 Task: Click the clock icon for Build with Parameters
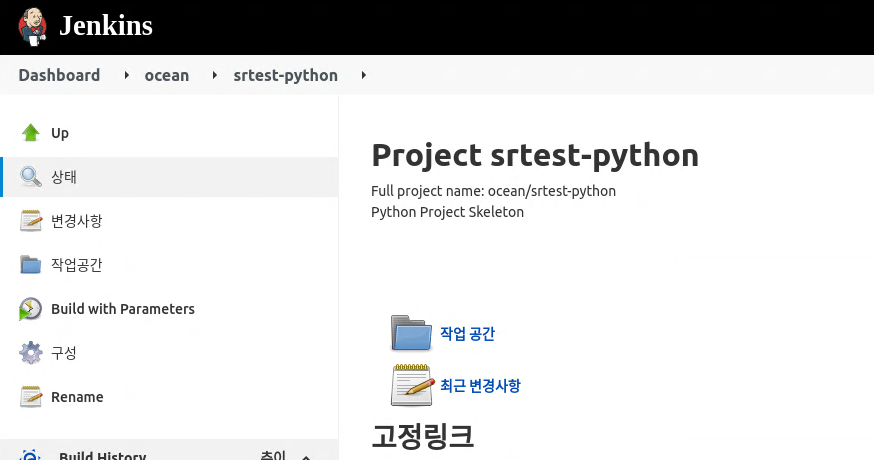click(x=31, y=309)
